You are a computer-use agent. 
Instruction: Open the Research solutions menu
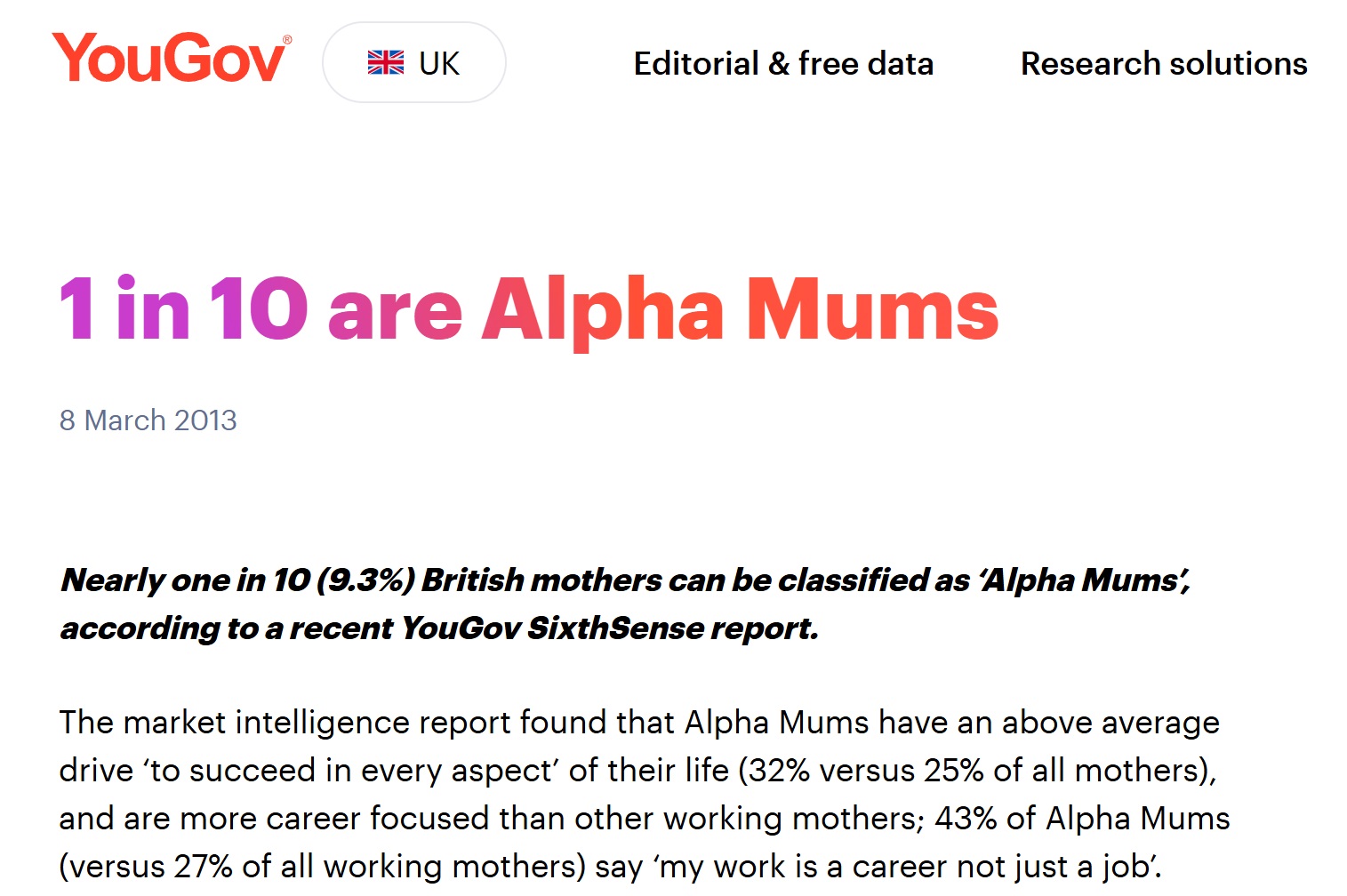pos(1164,64)
